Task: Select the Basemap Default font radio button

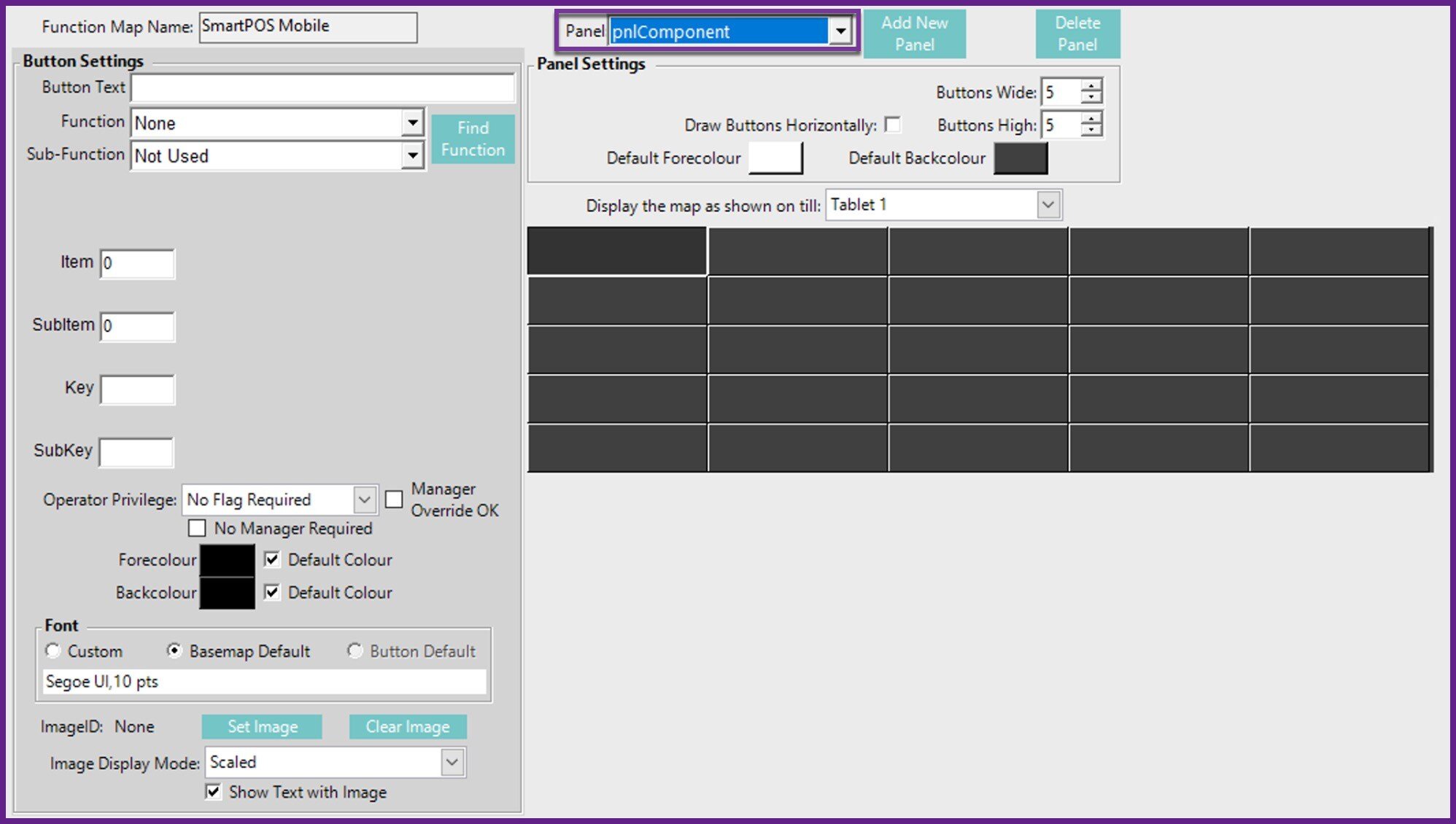Action: point(174,650)
